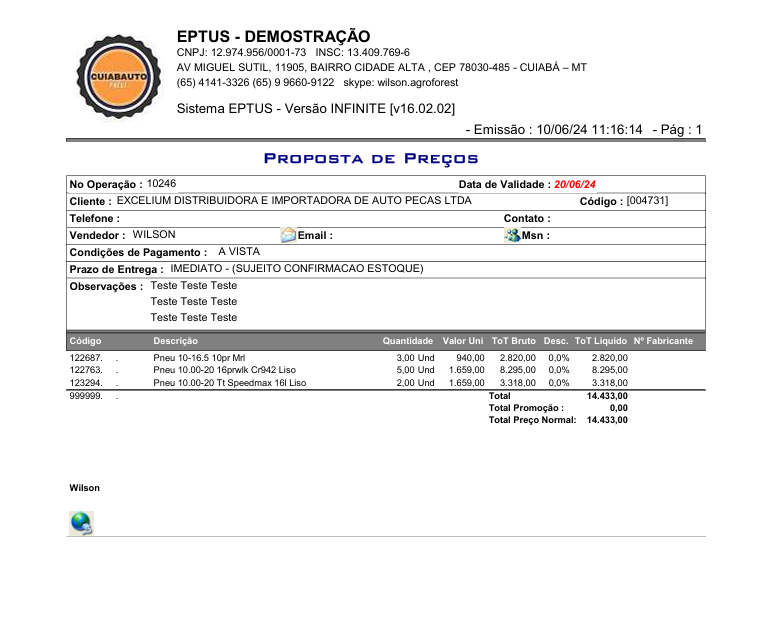Click the Nº Fabricante column header
This screenshot has width=766, height=621.
click(663, 341)
